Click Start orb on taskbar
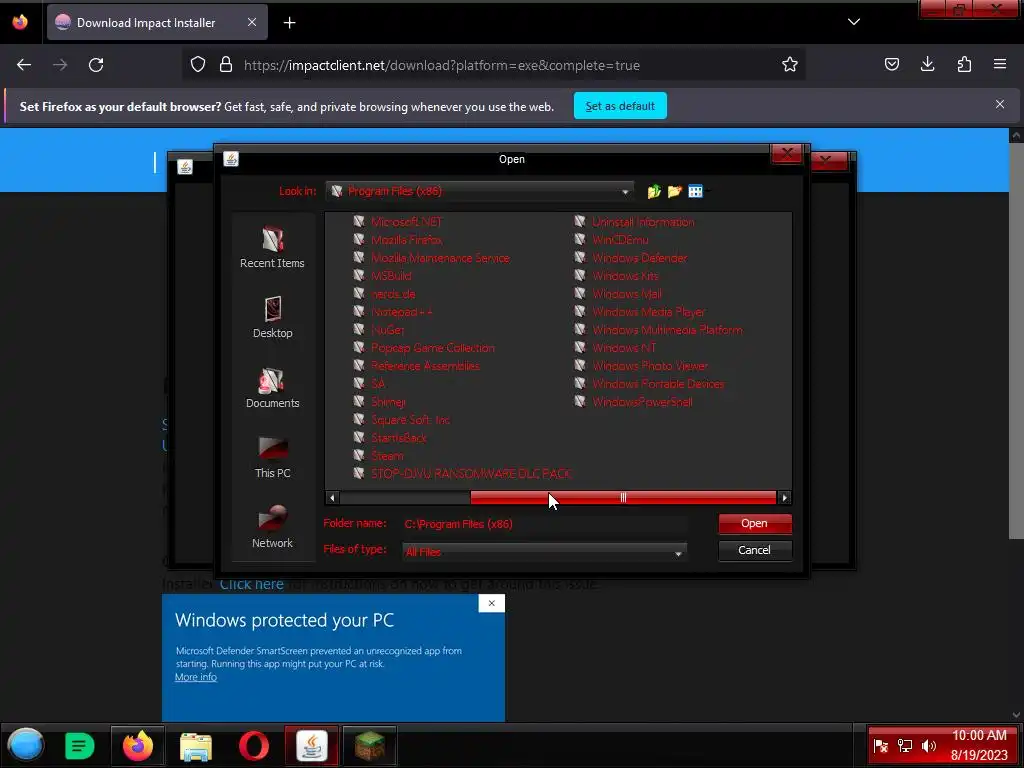Screen dimensions: 1024x768 coord(26,745)
